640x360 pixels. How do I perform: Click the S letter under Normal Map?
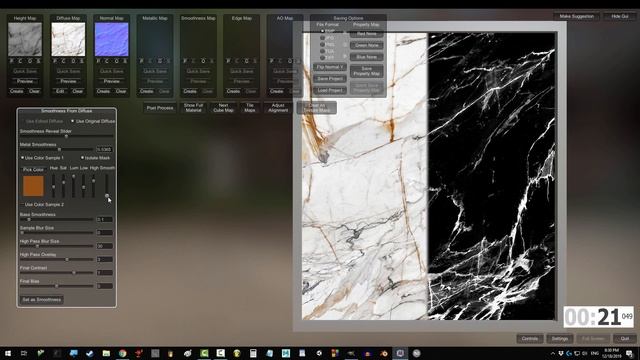point(125,61)
